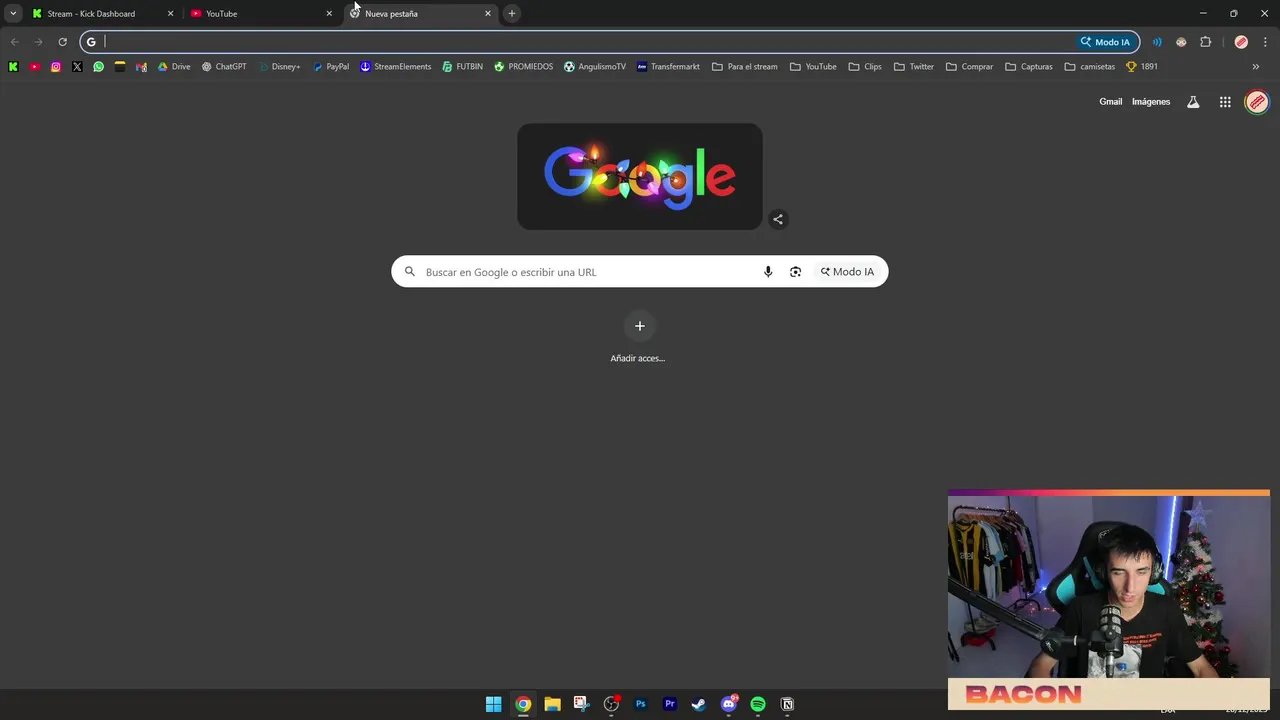Click Modo IA in the address bar
The height and width of the screenshot is (720, 1280).
1105,42
